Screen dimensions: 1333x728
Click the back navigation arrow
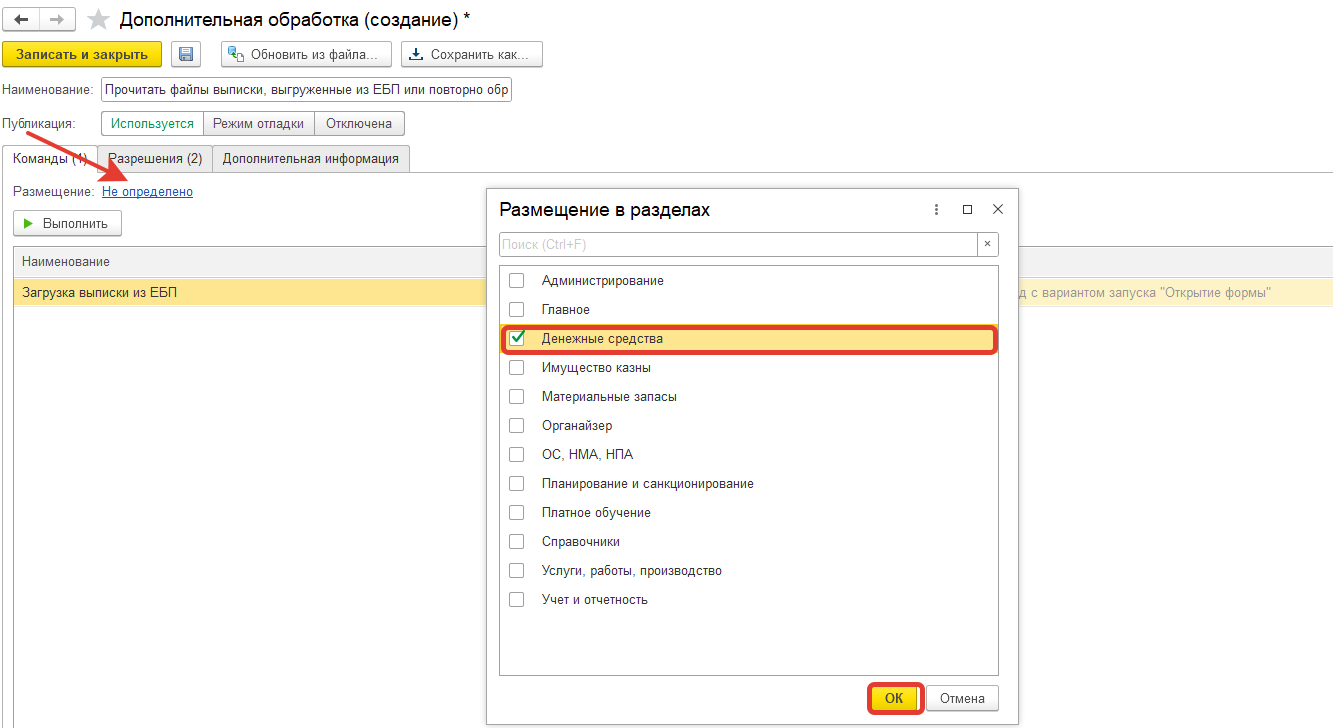[x=21, y=20]
